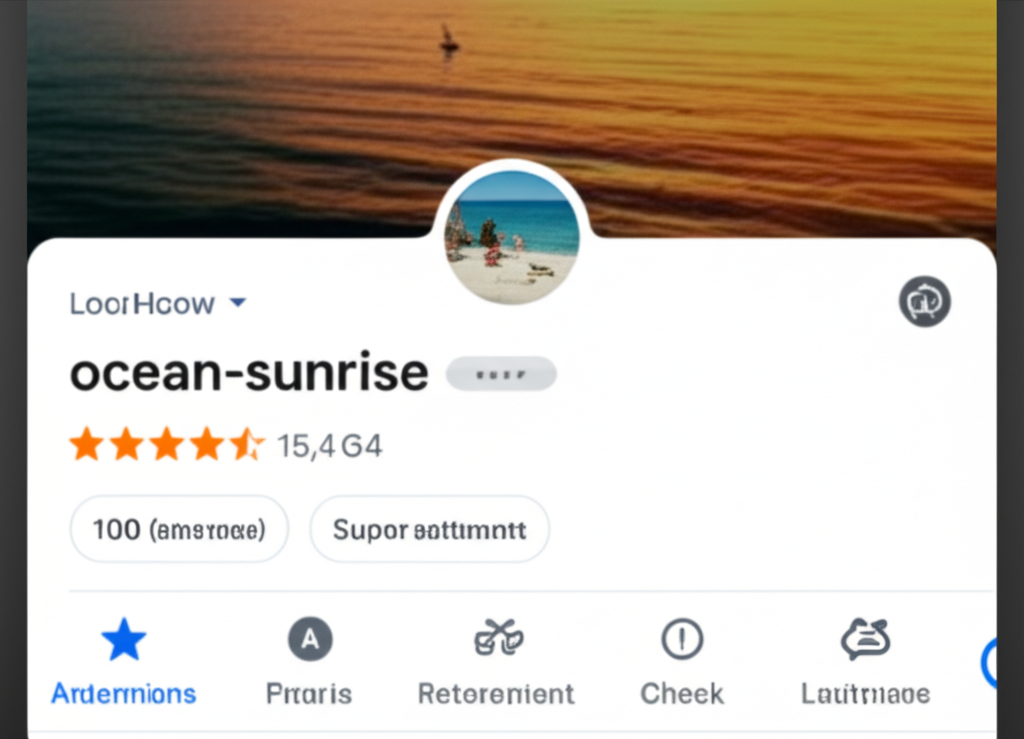Tap the Cheek exclamation circle icon
The height and width of the screenshot is (739, 1024).
682,638
